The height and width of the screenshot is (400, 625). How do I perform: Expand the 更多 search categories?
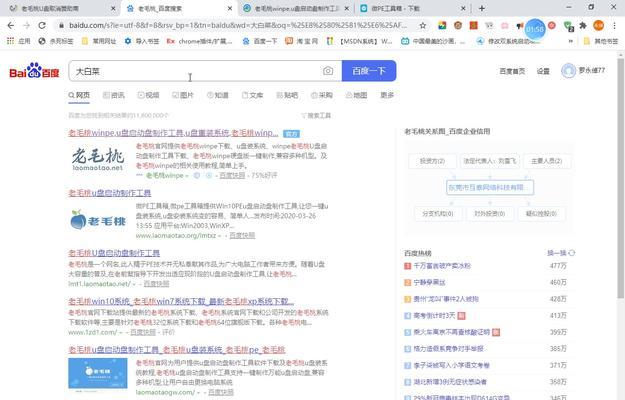click(387, 95)
